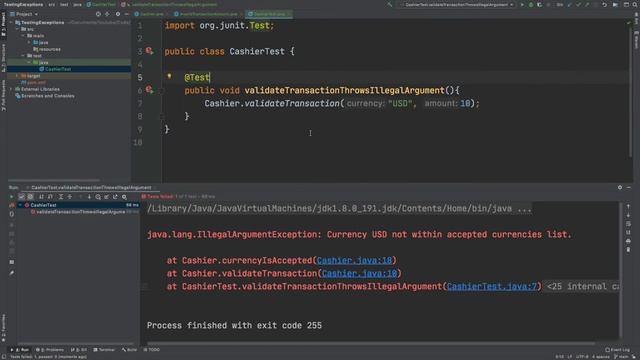Collapse the src folder
The height and width of the screenshot is (360, 640).
(x=18, y=29)
